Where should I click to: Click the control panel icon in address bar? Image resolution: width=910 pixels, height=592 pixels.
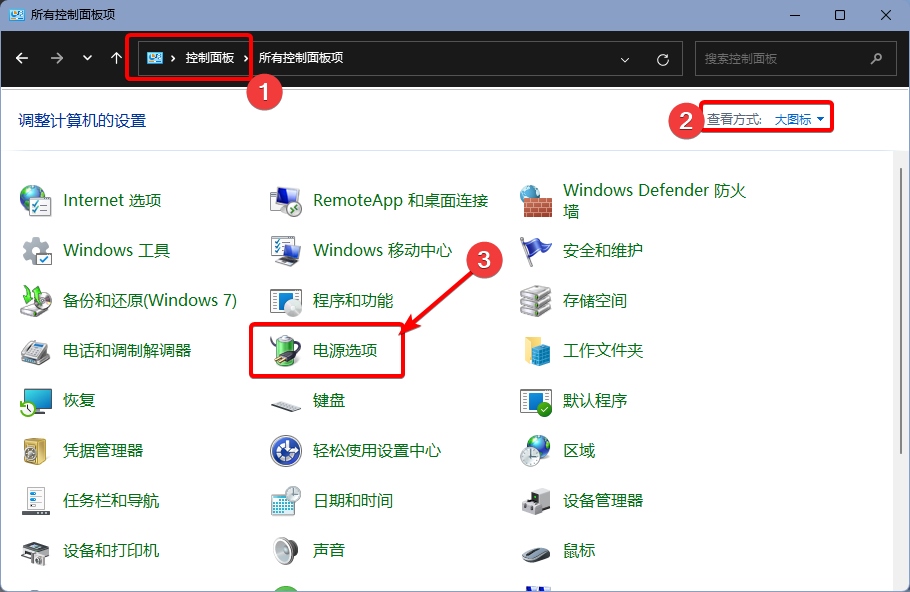click(154, 58)
